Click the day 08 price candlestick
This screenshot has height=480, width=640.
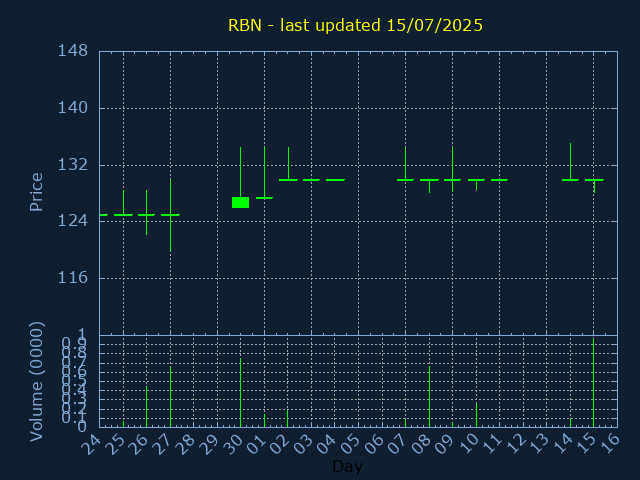click(x=429, y=186)
